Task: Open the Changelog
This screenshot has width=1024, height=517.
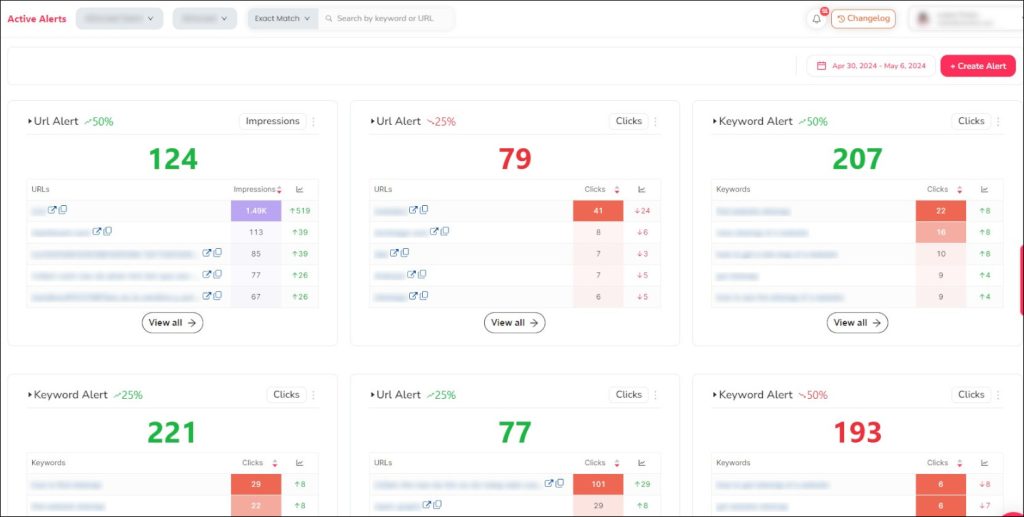Action: [863, 19]
